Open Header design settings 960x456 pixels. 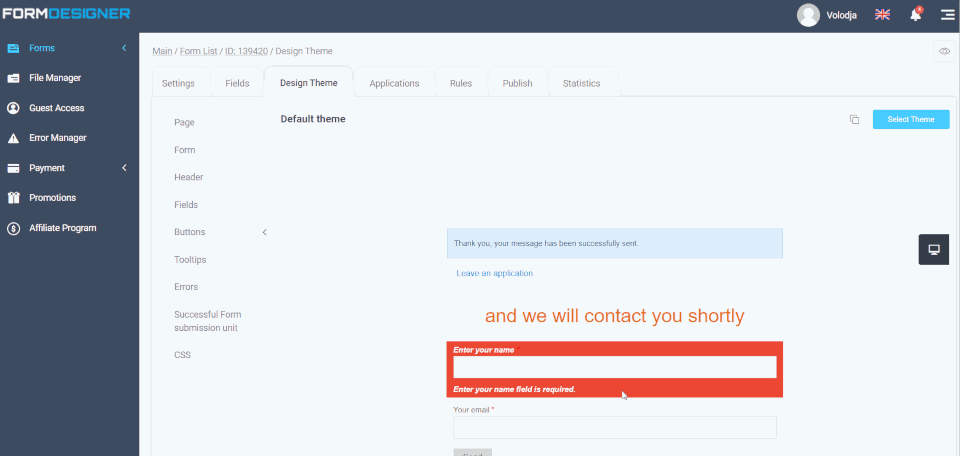189,177
